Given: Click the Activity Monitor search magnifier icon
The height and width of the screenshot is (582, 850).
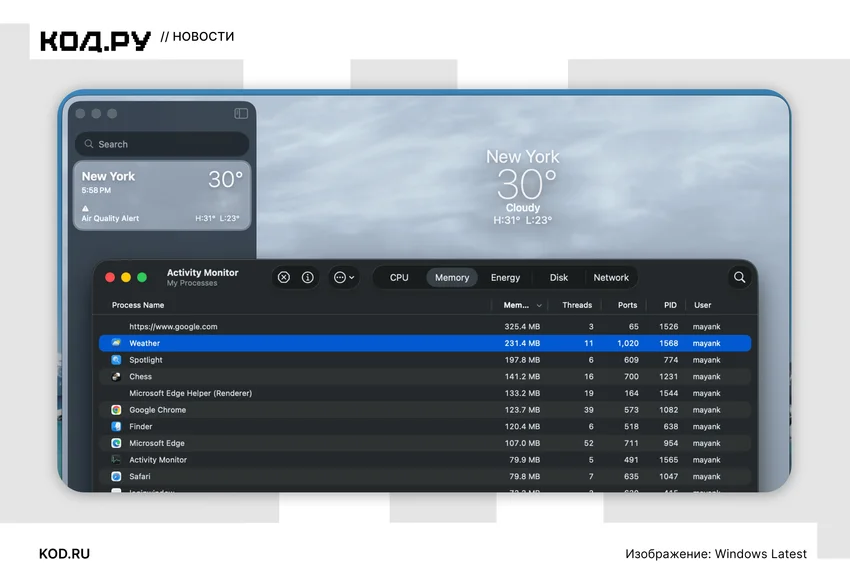Looking at the screenshot, I should coord(739,277).
